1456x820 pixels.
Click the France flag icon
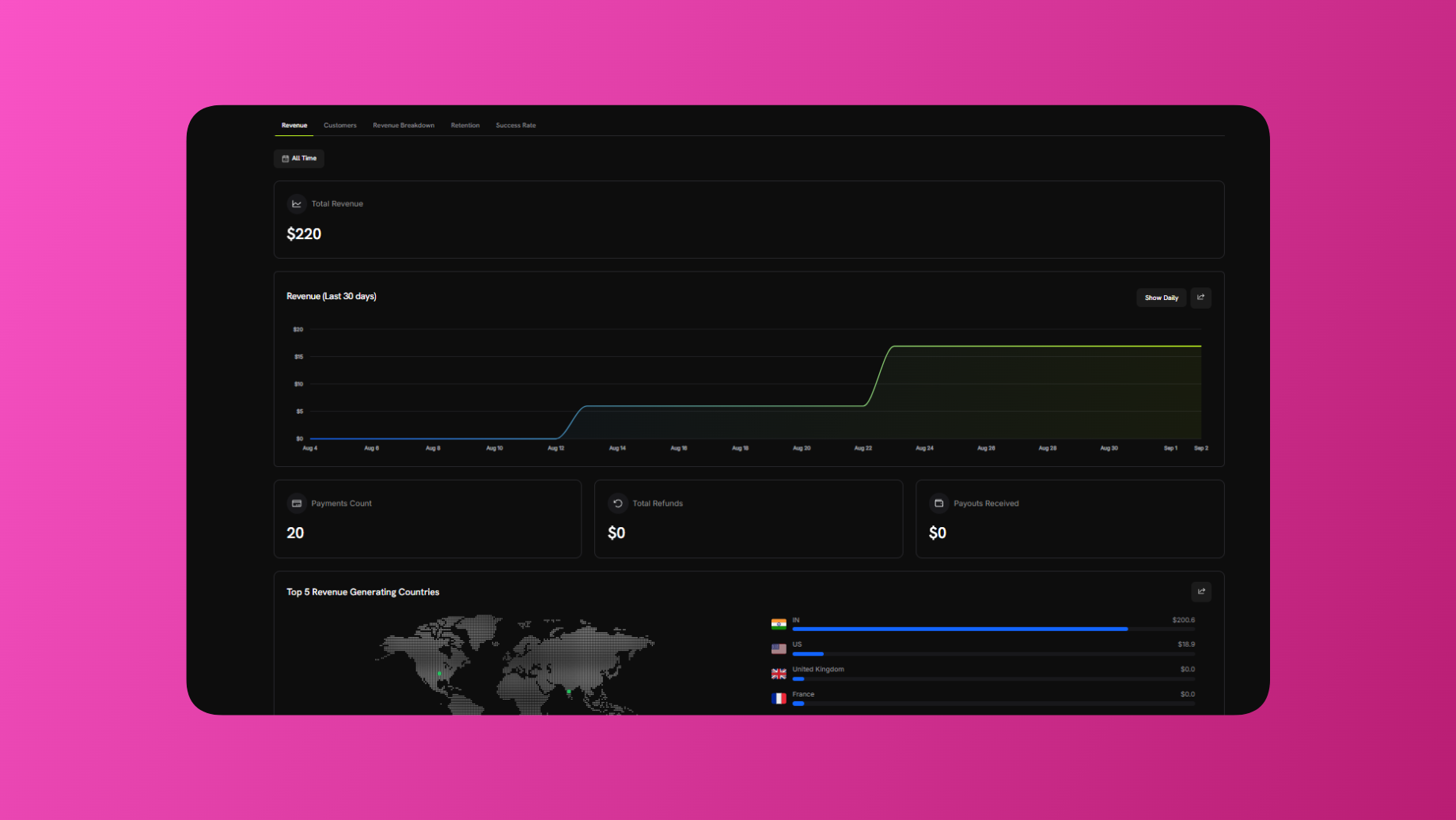tap(779, 698)
